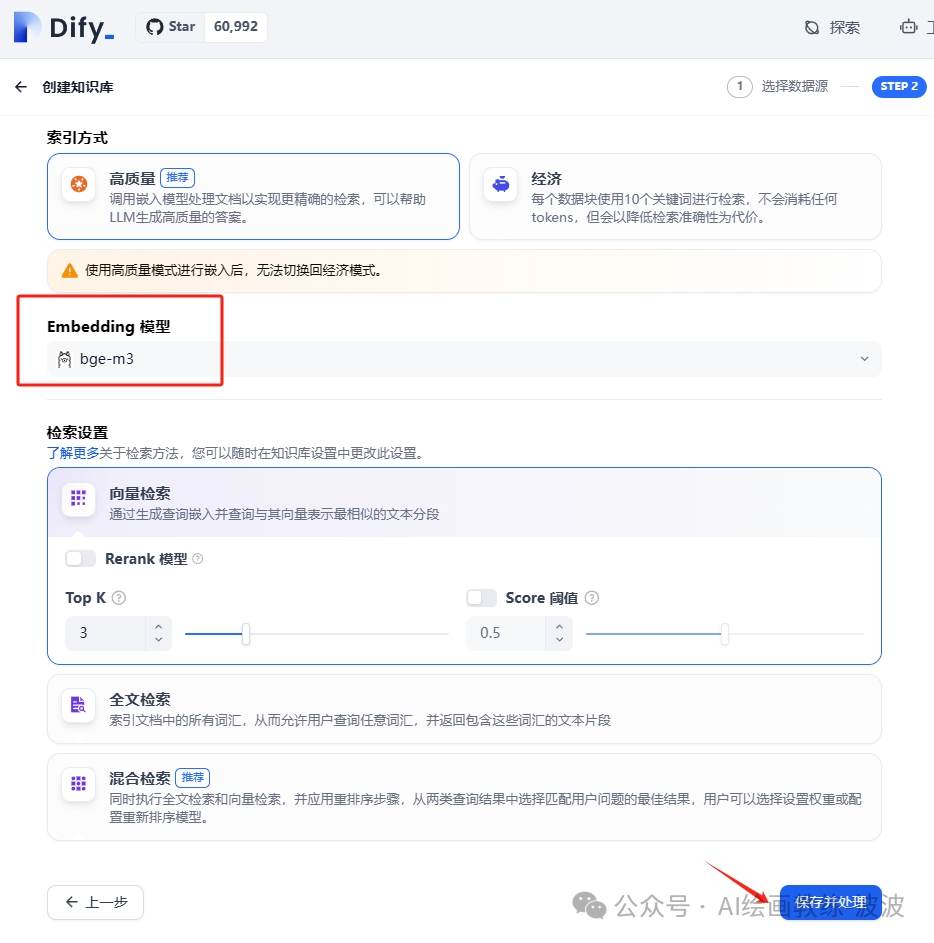
Task: Click the STEP 2 badge
Action: point(899,87)
